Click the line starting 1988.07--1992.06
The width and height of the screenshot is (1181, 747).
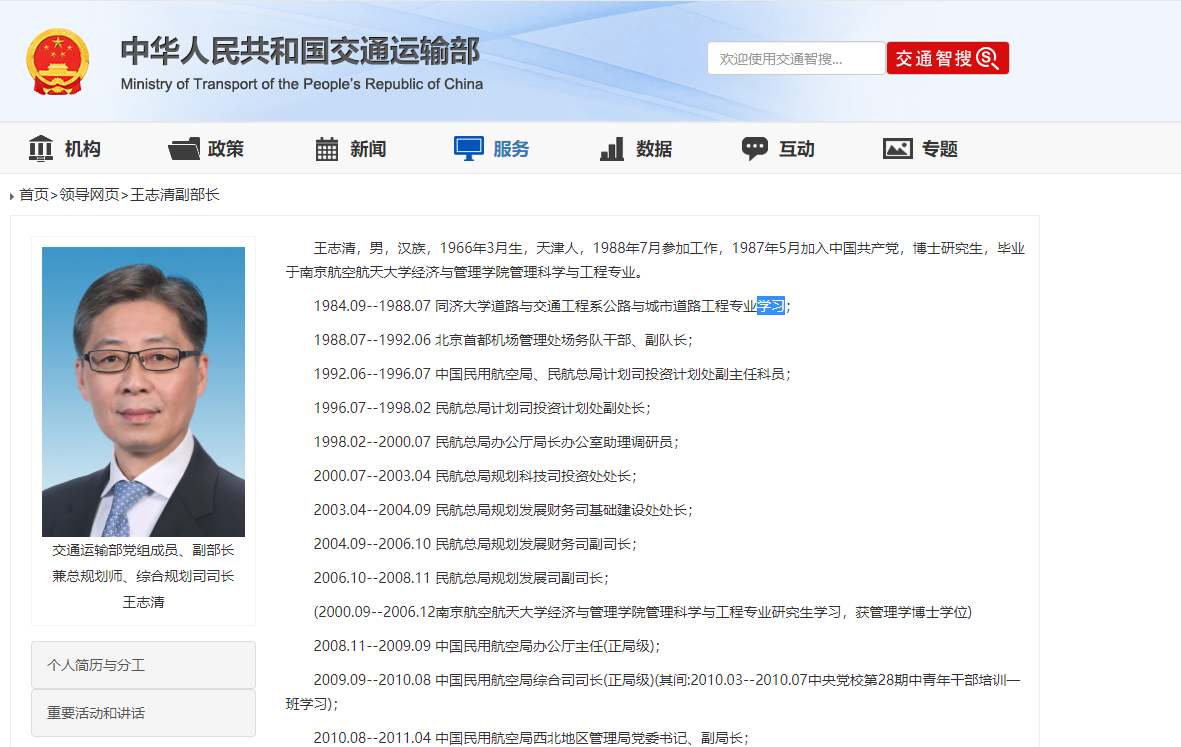(503, 340)
